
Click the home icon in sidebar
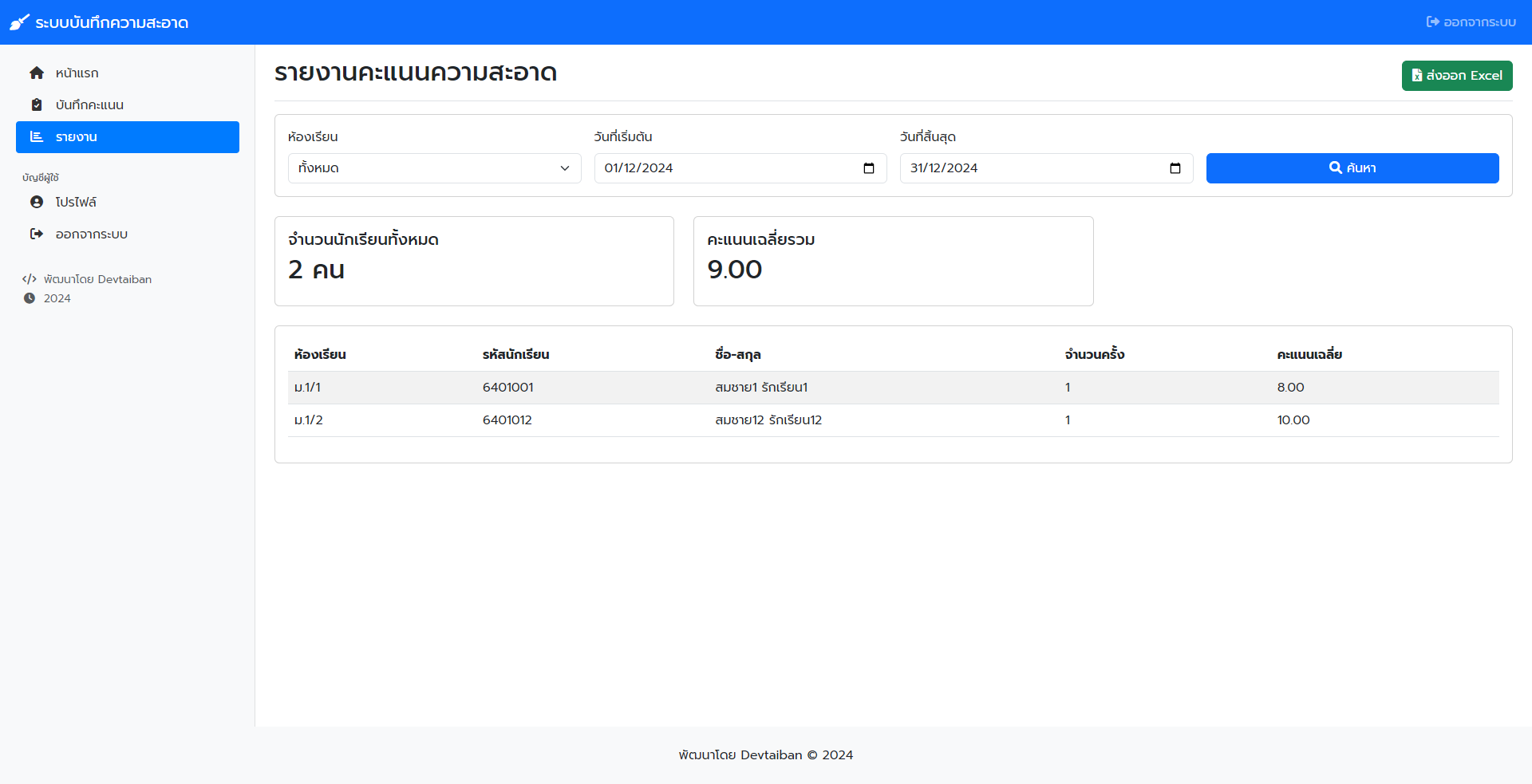pyautogui.click(x=37, y=73)
